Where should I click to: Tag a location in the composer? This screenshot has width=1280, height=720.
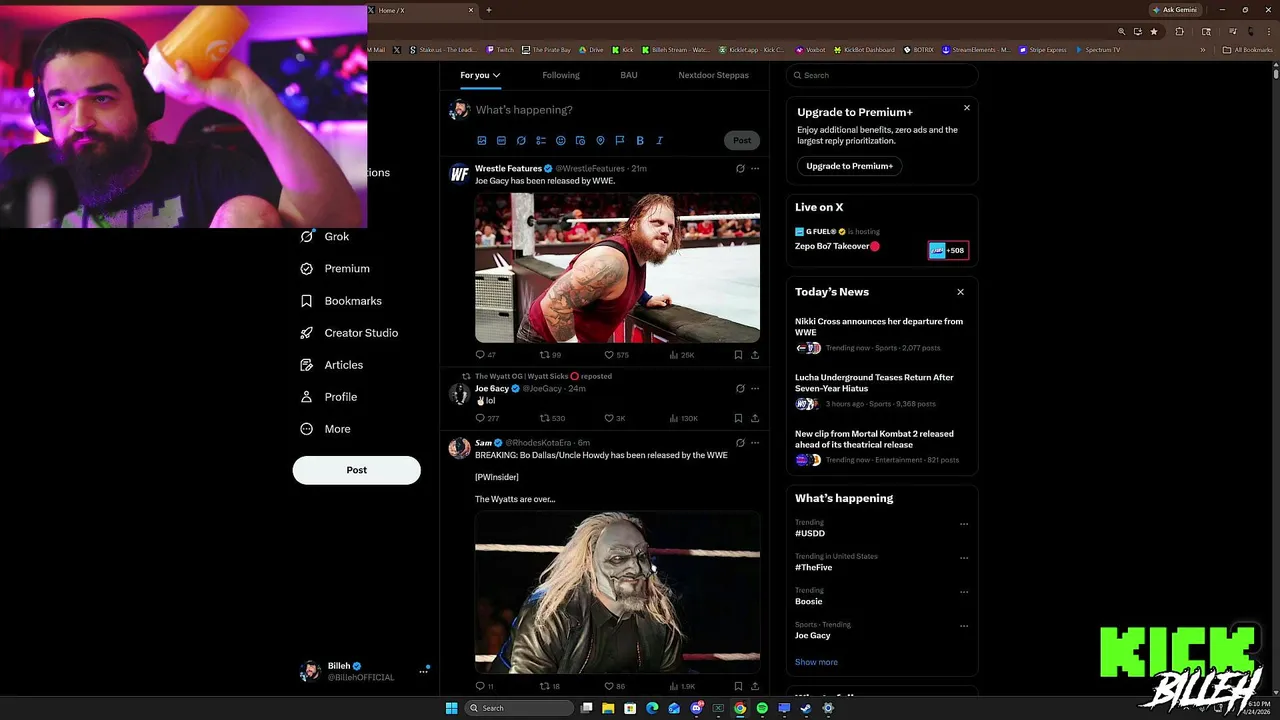click(x=600, y=141)
